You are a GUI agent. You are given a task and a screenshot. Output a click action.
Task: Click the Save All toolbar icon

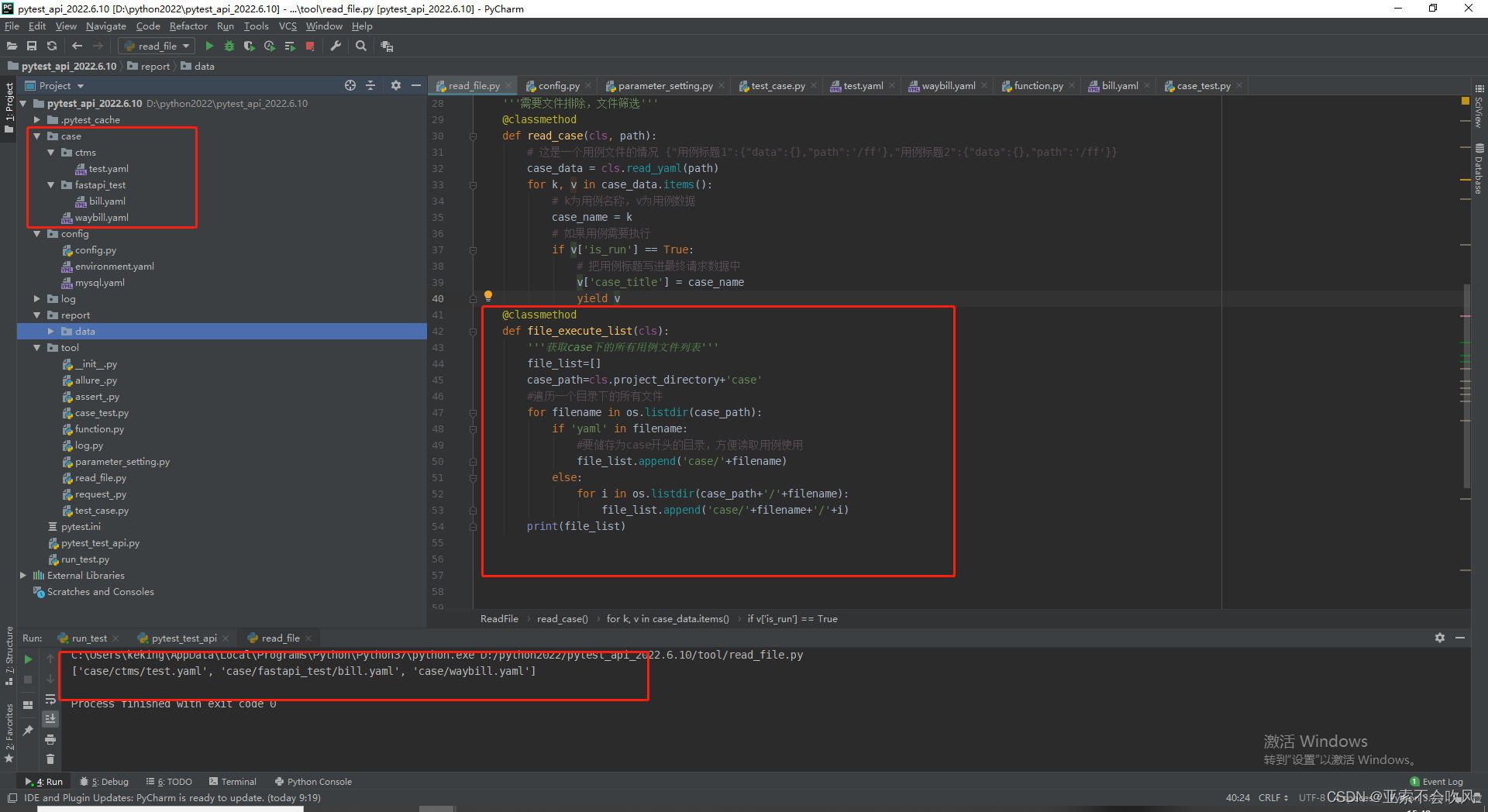click(x=32, y=46)
